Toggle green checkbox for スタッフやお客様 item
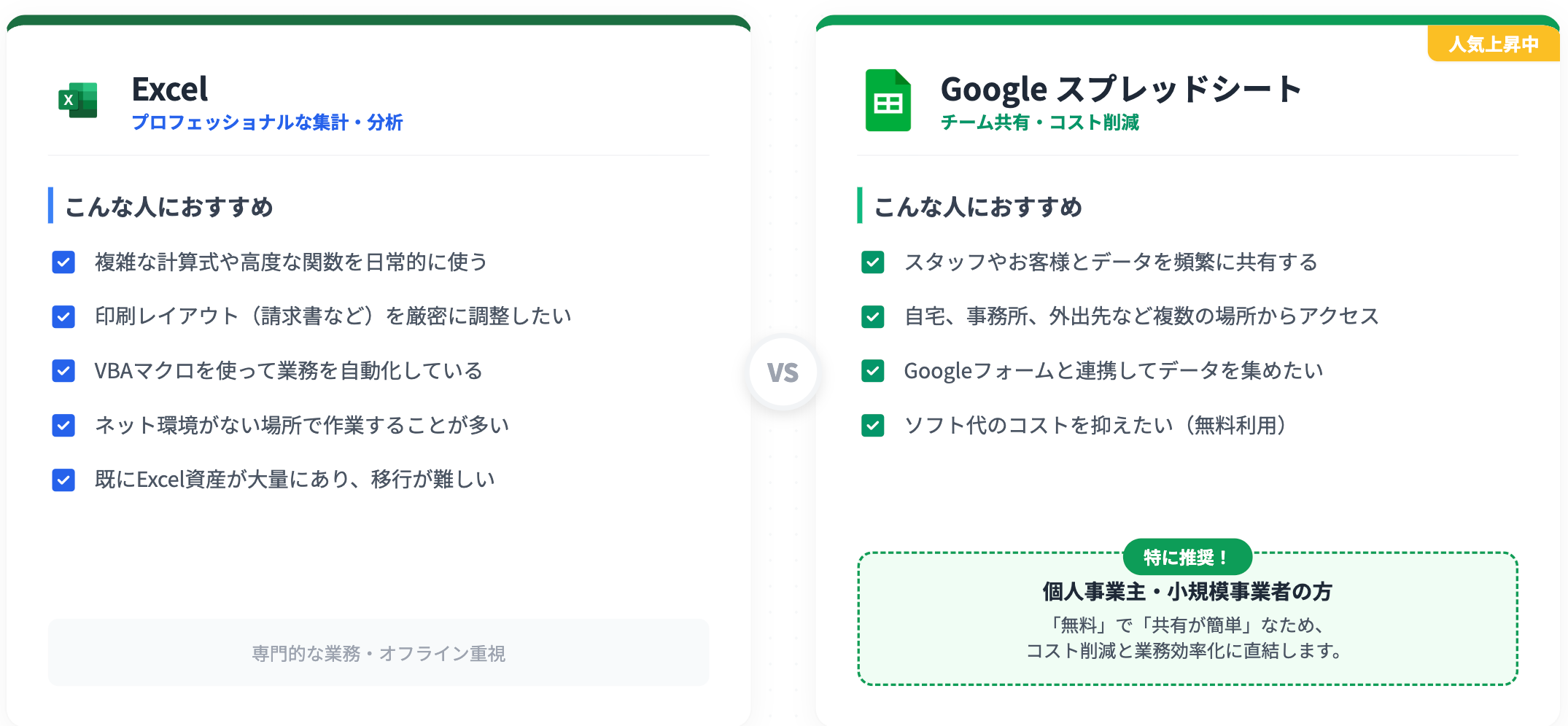1568x726 pixels. [873, 262]
